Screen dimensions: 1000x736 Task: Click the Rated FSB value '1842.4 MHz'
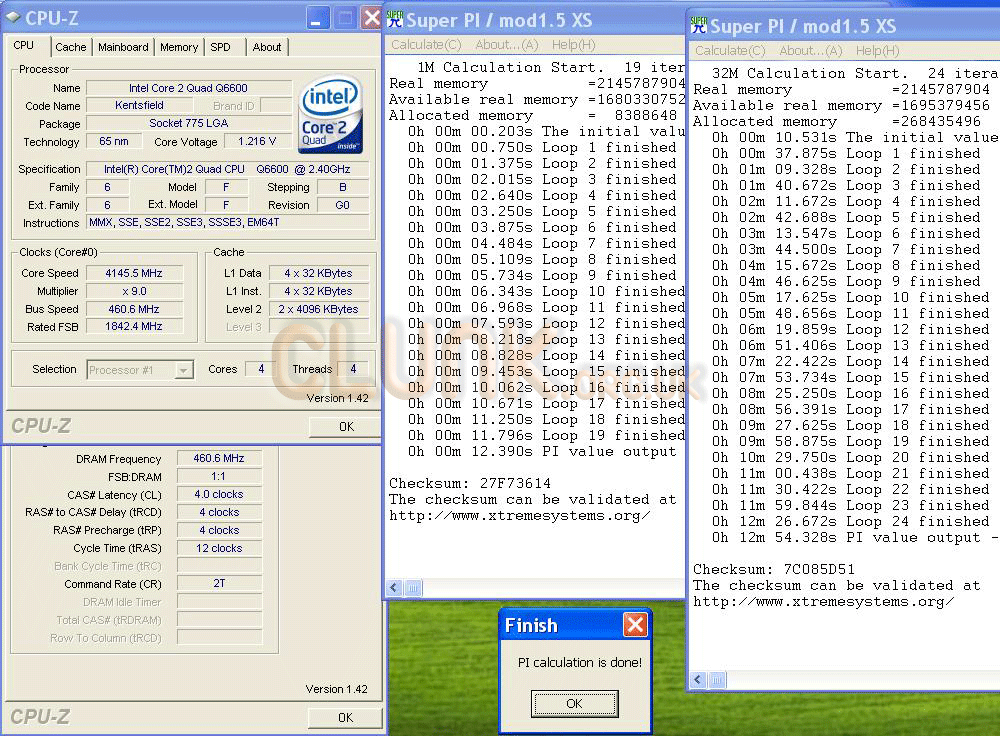point(134,326)
